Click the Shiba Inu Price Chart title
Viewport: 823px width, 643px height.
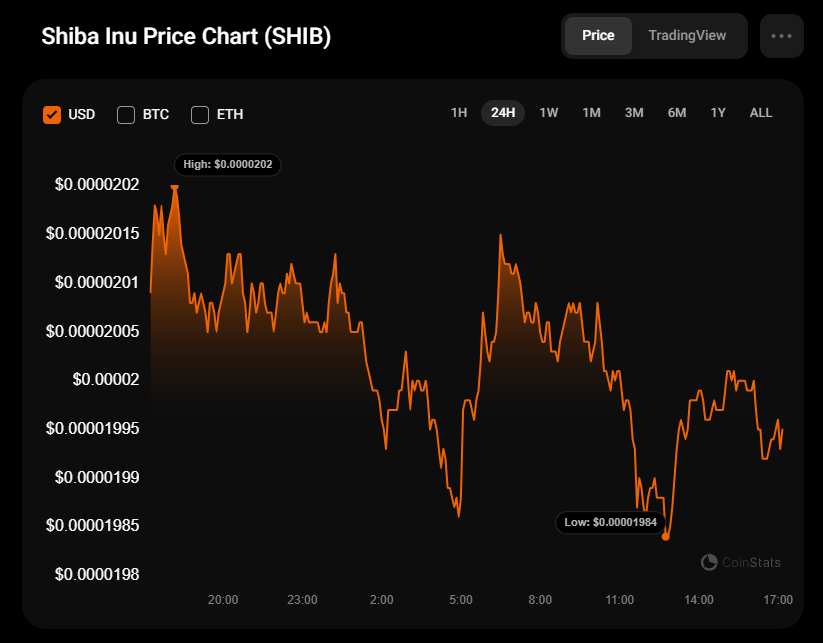tap(186, 36)
